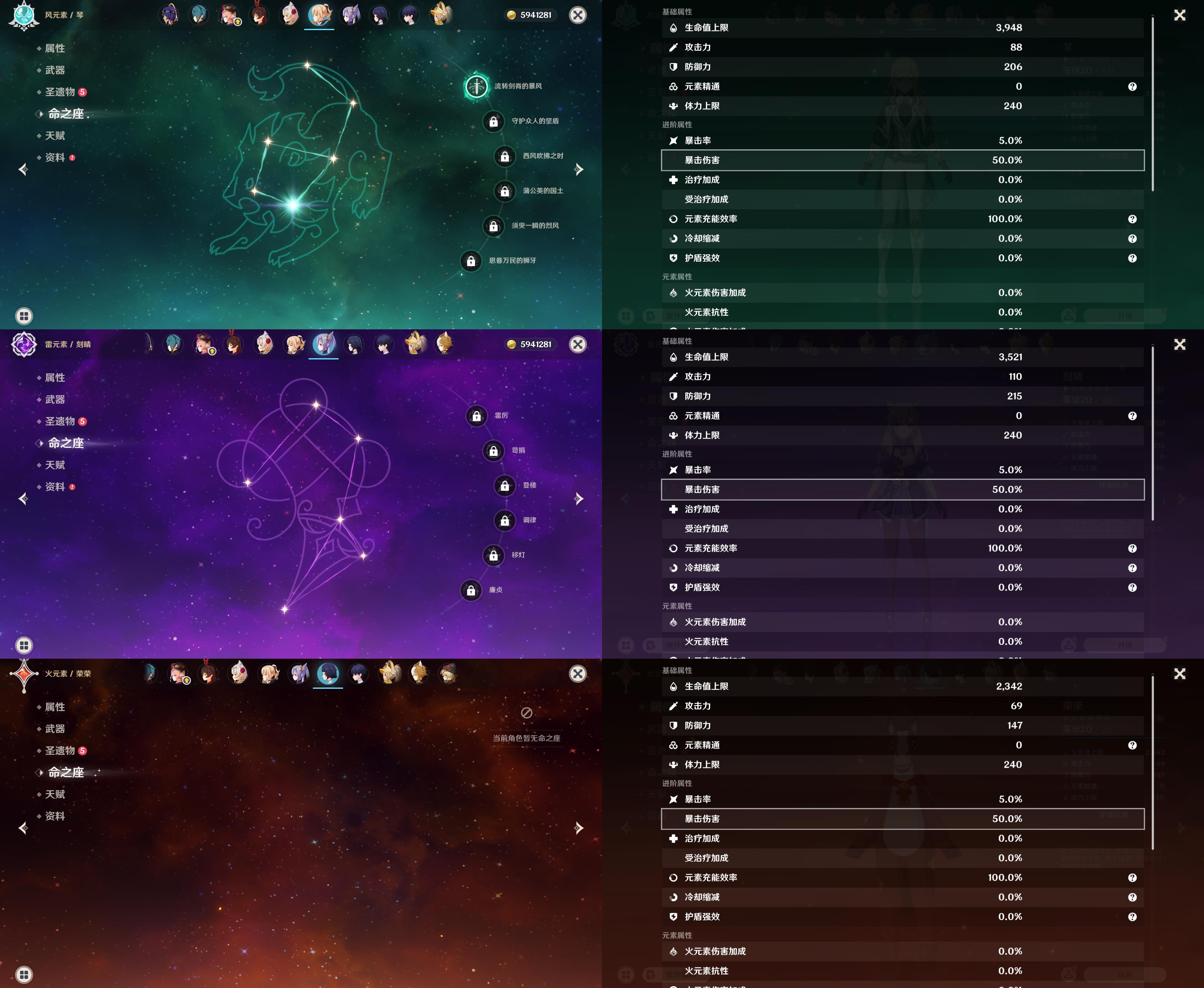Close the stats panel showing 生命值上限 2,342
Image resolution: width=1204 pixels, height=988 pixels.
(1180, 674)
